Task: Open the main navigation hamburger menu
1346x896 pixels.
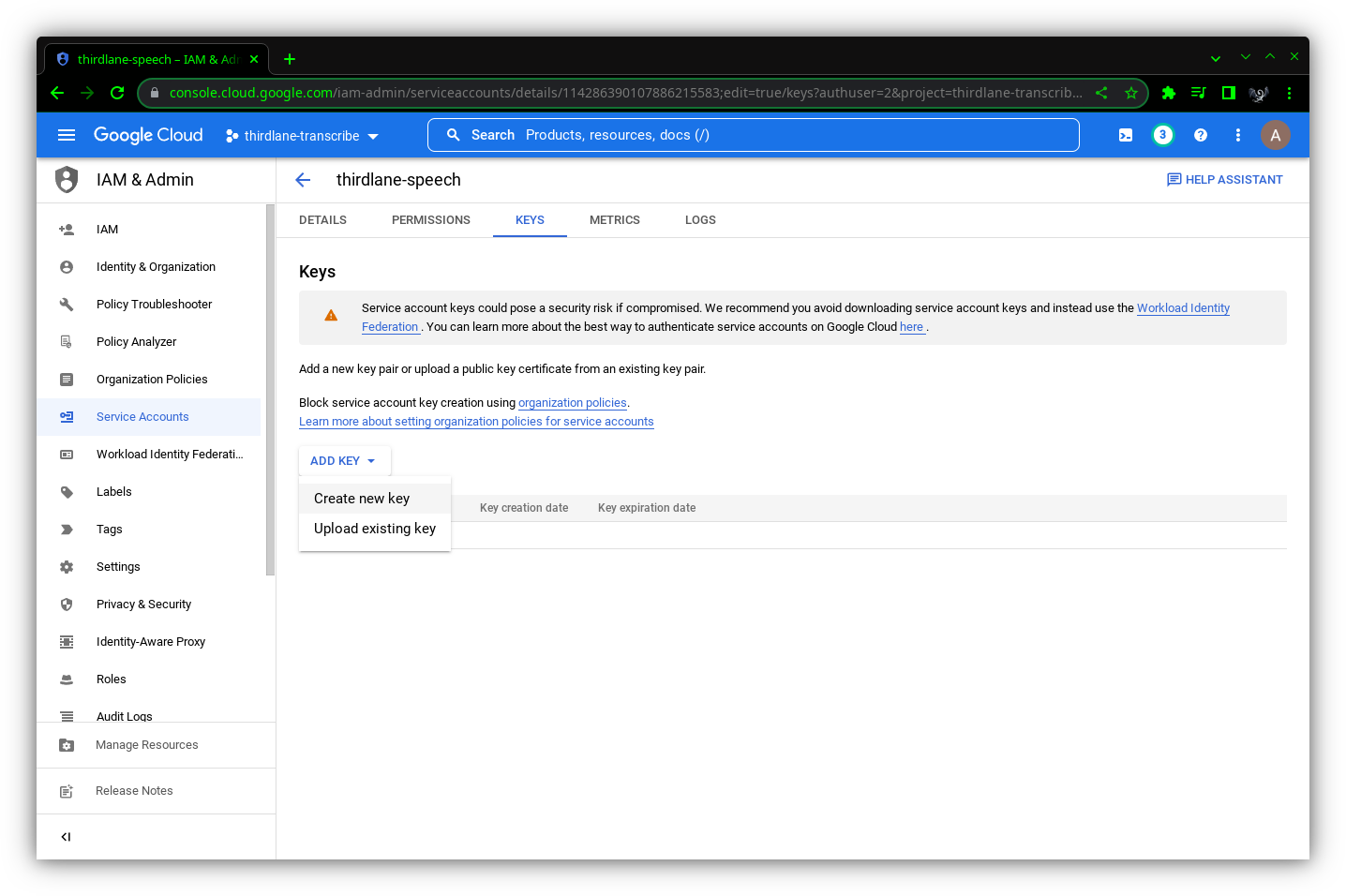Action: tap(67, 135)
